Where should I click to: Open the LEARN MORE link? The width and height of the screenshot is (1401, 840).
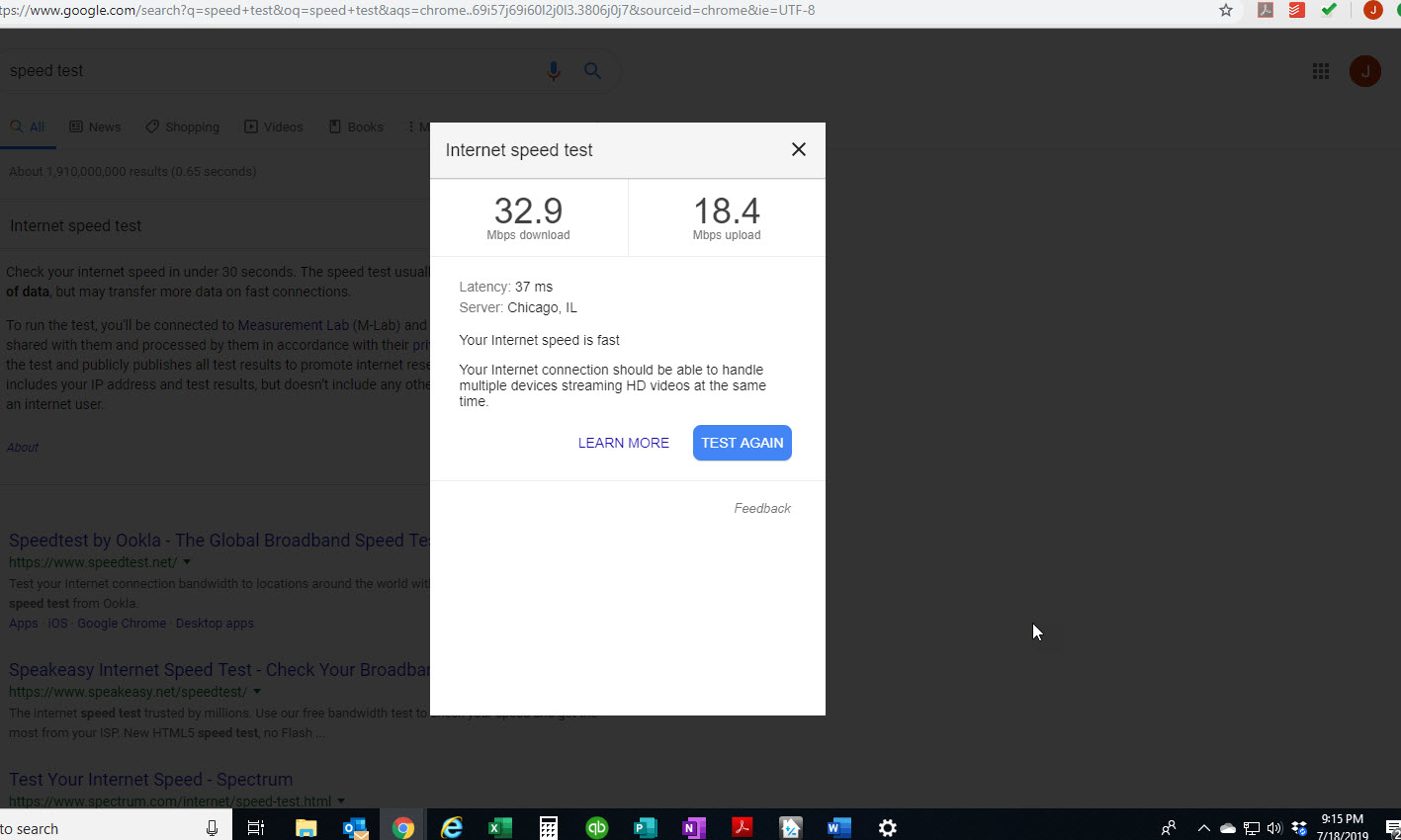pyautogui.click(x=623, y=443)
